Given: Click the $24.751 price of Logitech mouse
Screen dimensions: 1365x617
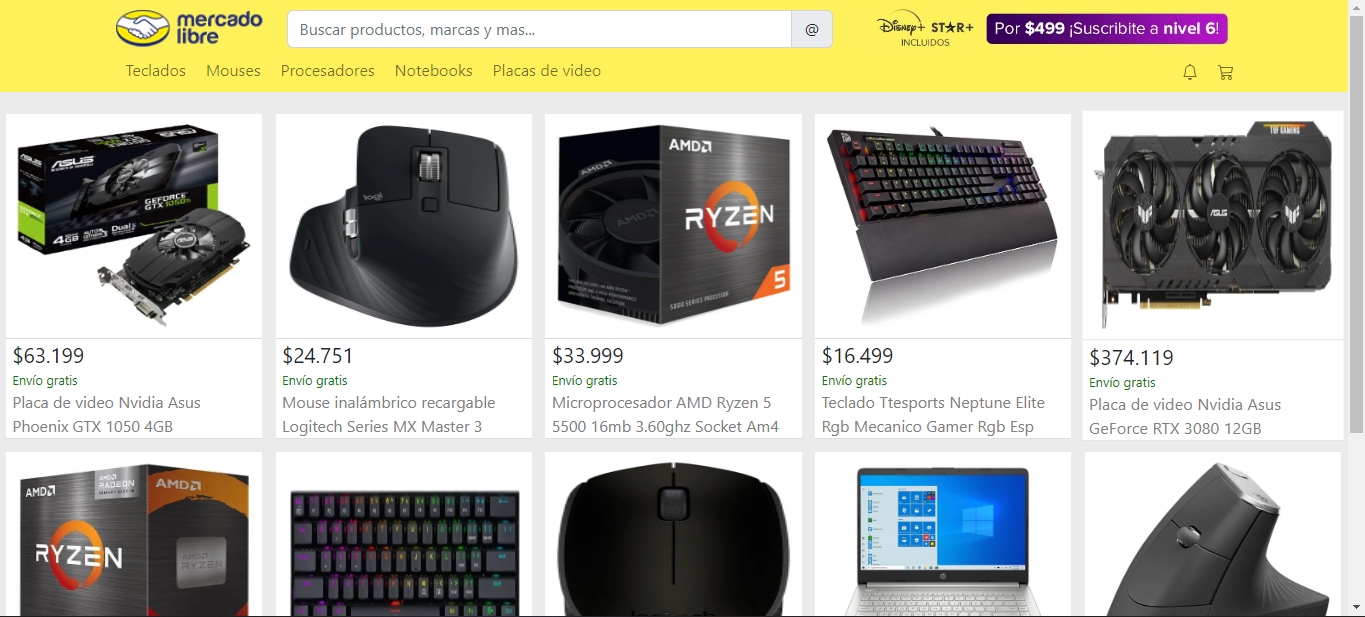Looking at the screenshot, I should tap(318, 356).
